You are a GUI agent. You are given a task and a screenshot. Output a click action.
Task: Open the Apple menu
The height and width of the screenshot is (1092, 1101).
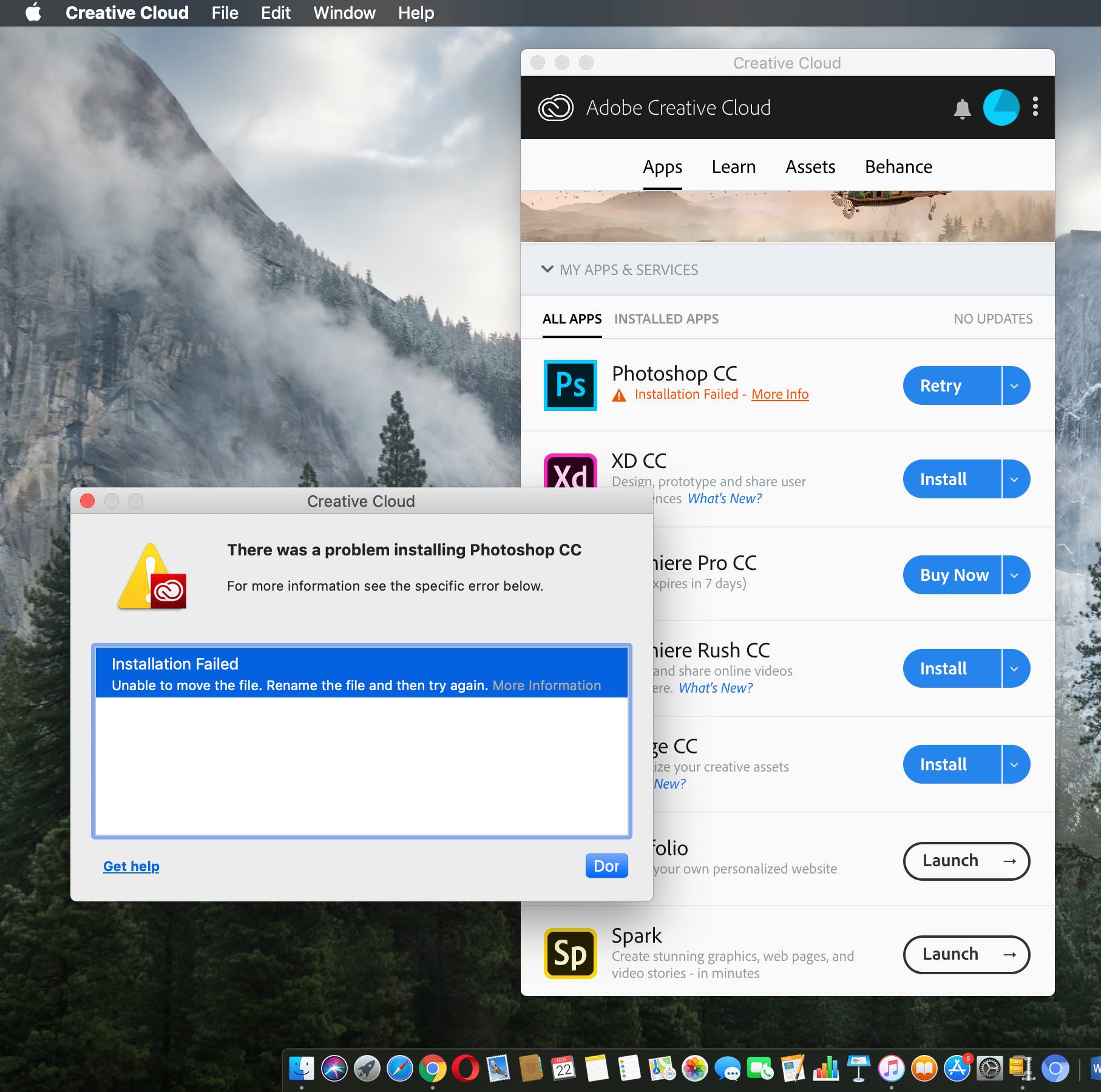tap(33, 12)
